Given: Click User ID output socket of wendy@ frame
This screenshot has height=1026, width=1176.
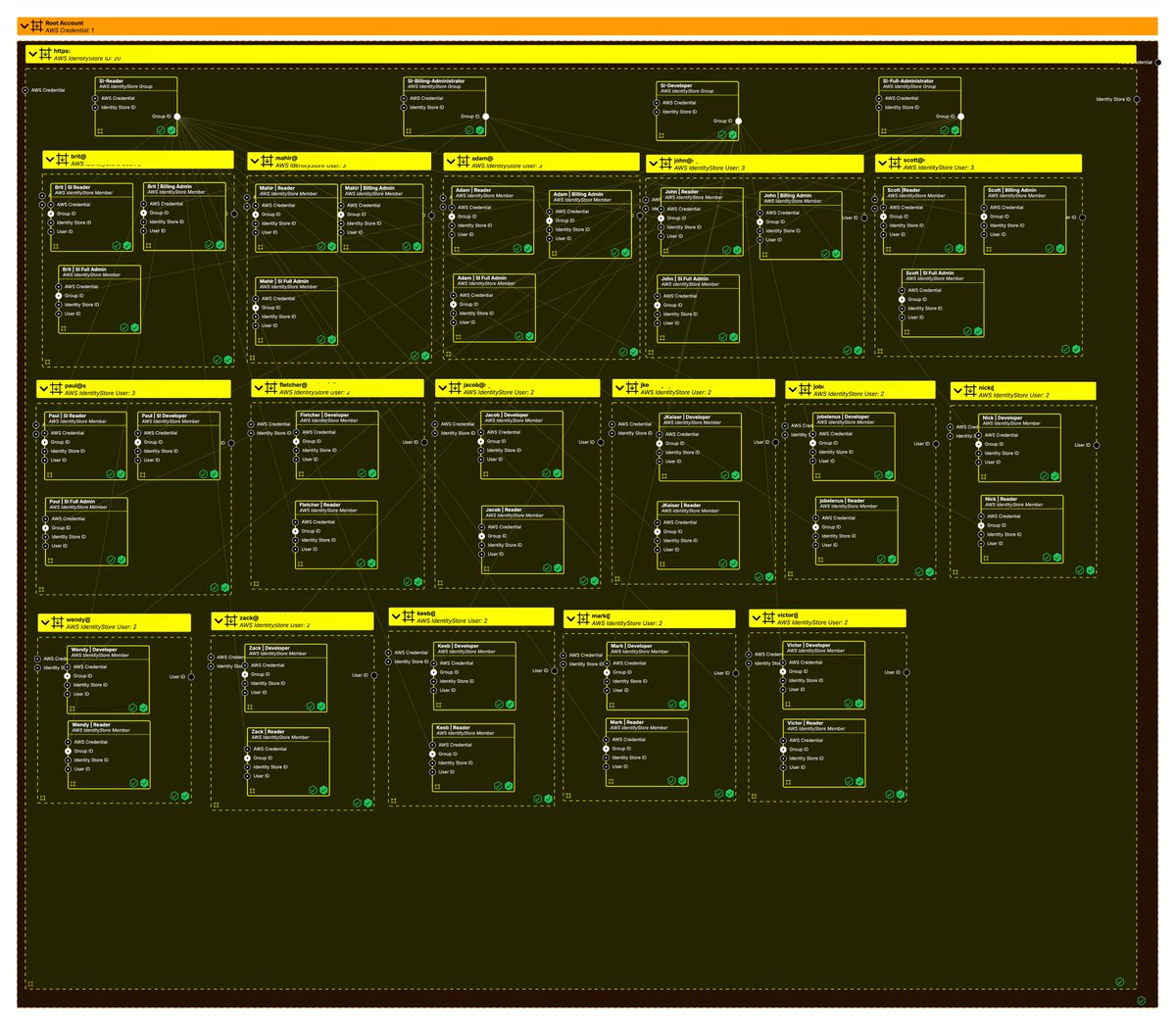Looking at the screenshot, I should point(191,676).
